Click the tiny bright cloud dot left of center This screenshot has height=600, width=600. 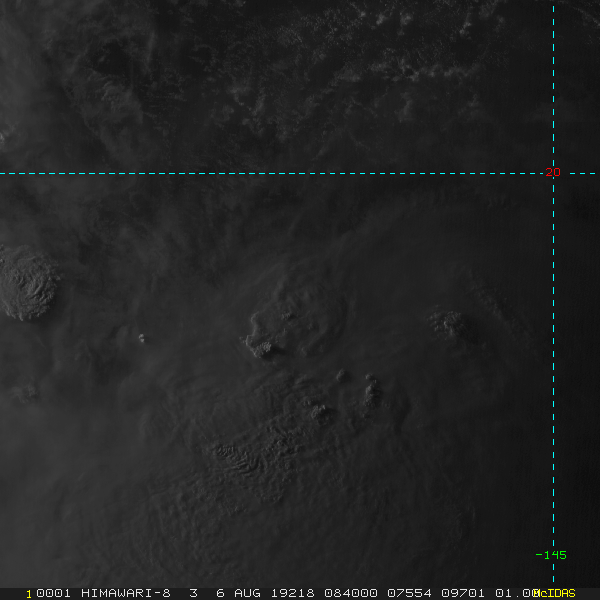click(141, 338)
